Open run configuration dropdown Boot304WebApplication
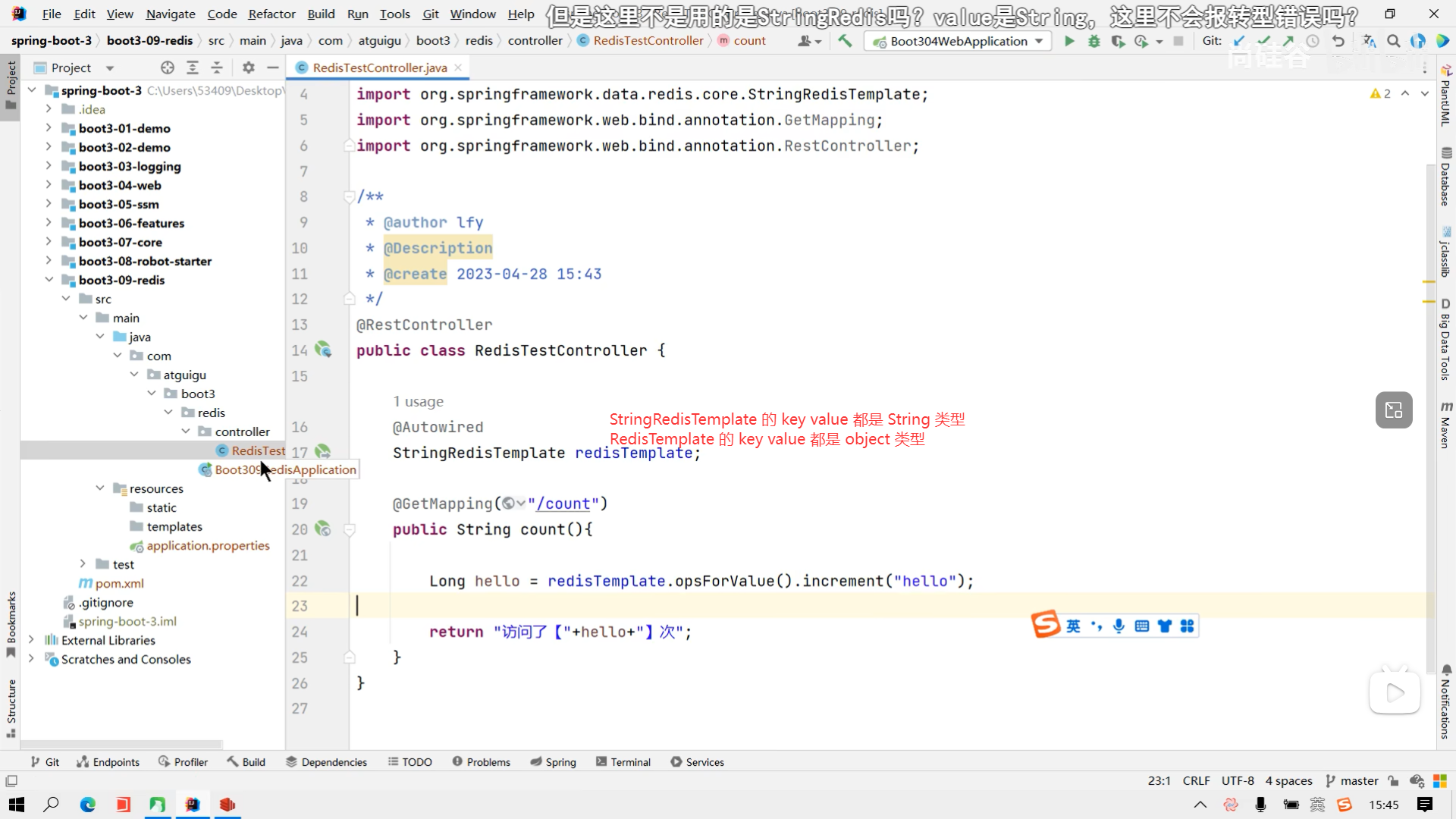 coord(958,41)
